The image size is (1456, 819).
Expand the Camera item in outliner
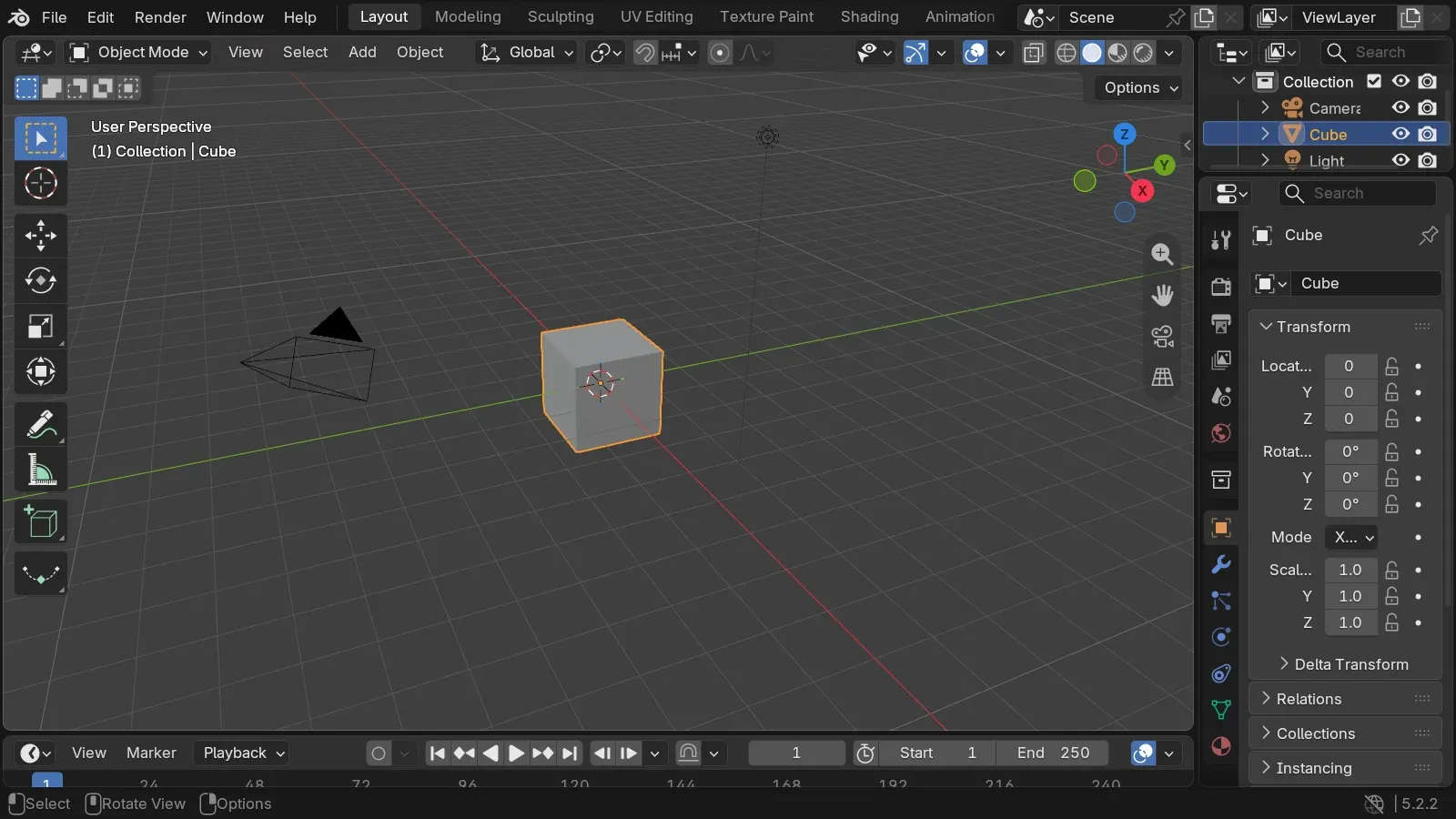point(1265,107)
